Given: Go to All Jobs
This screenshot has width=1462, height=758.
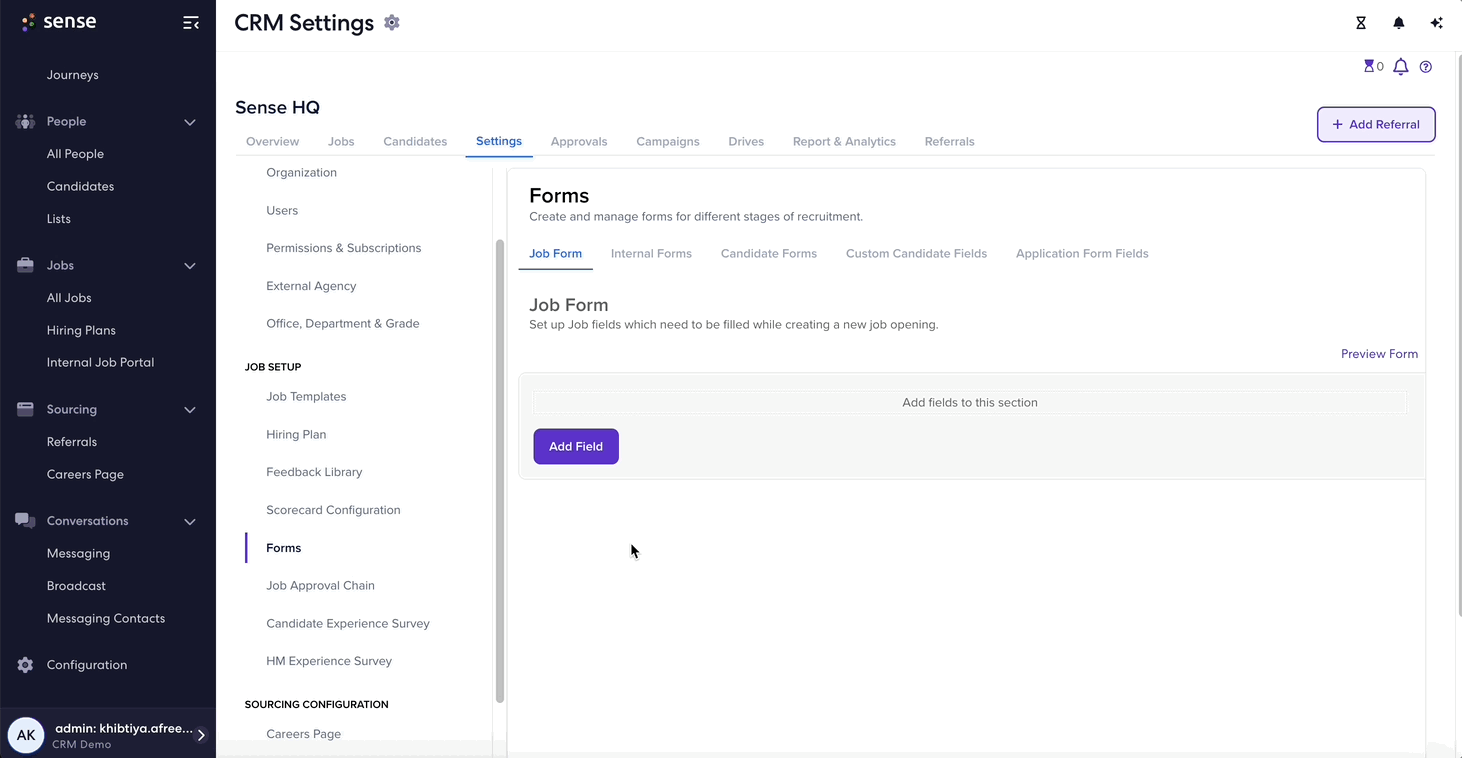Looking at the screenshot, I should 69,298.
